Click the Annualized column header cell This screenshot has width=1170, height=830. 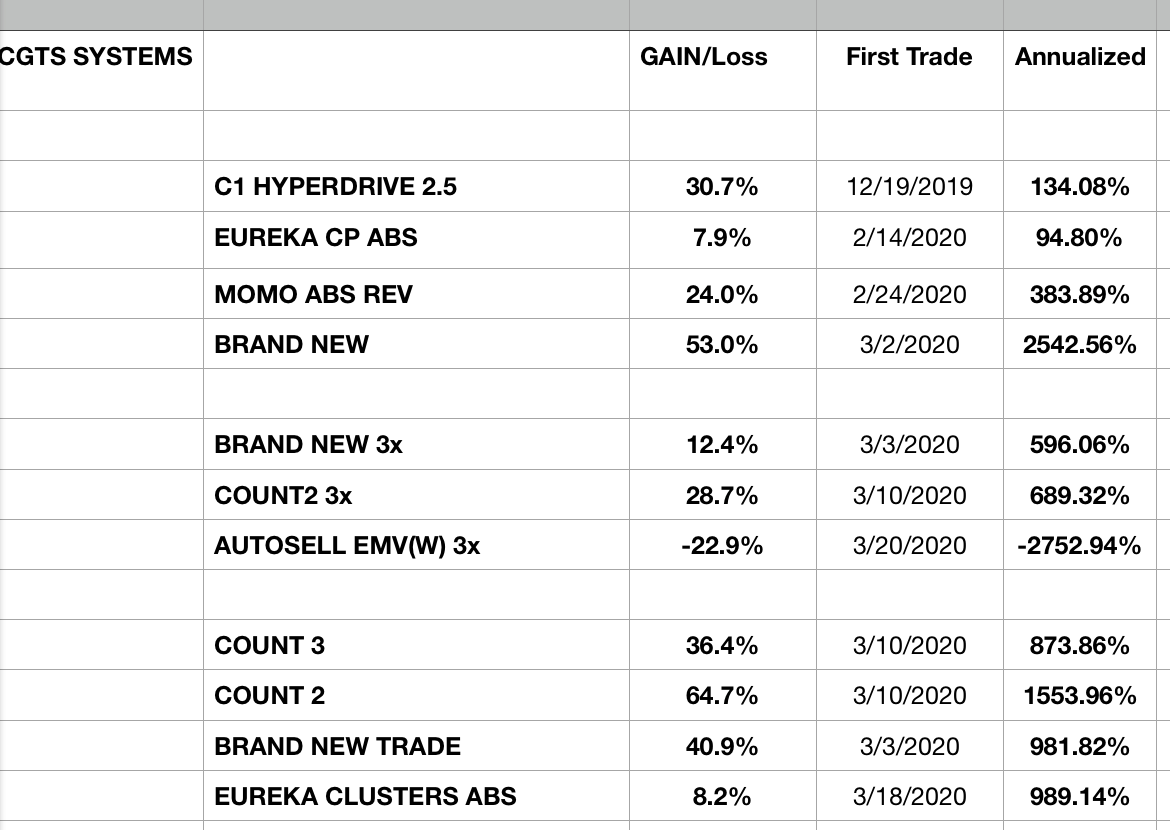[x=1080, y=57]
